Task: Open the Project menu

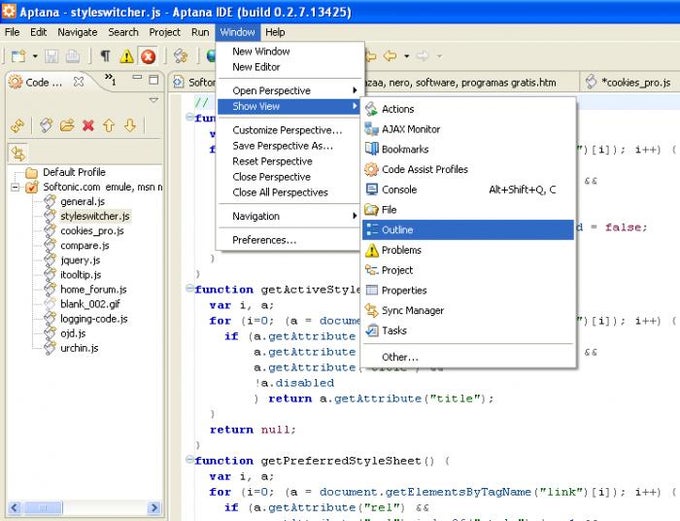Action: click(x=164, y=33)
